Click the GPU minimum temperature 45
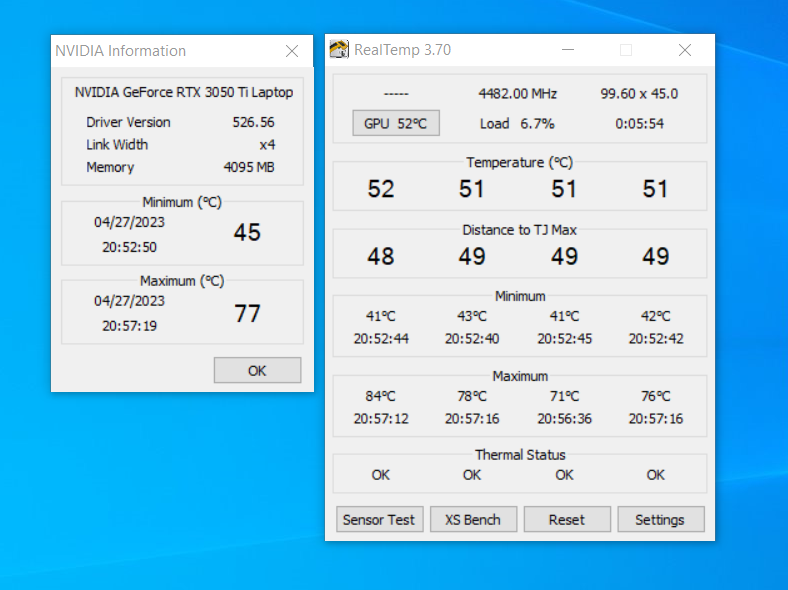788x590 pixels. click(247, 232)
